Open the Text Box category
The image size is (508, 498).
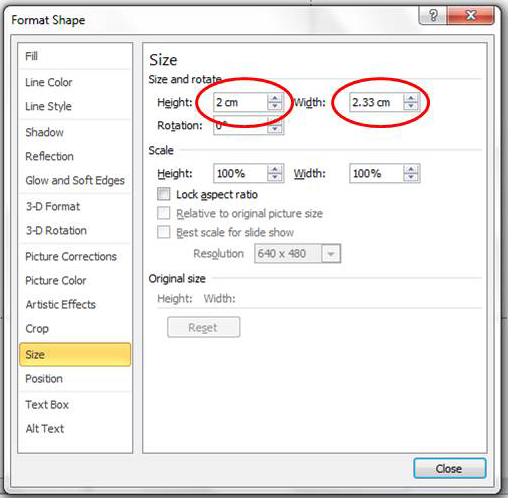(x=75, y=404)
